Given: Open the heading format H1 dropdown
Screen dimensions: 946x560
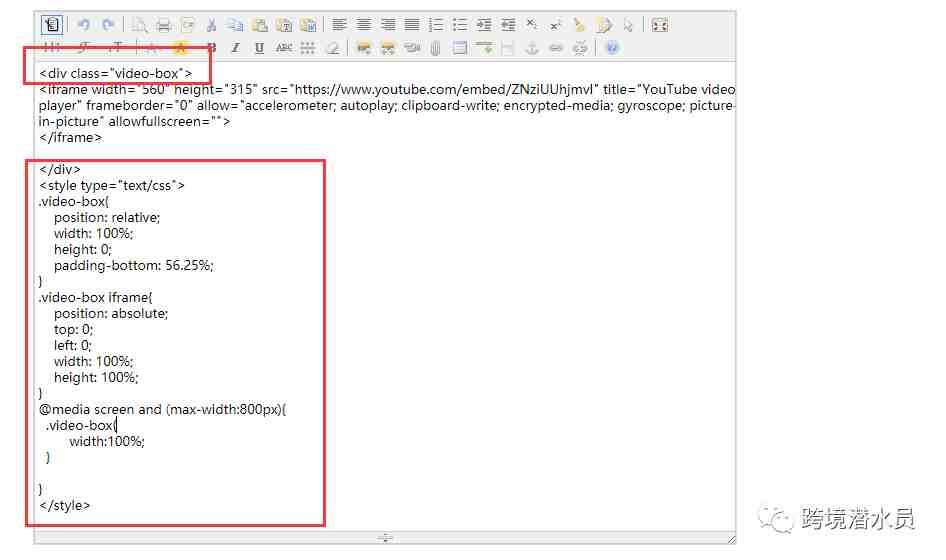Looking at the screenshot, I should click(x=52, y=48).
